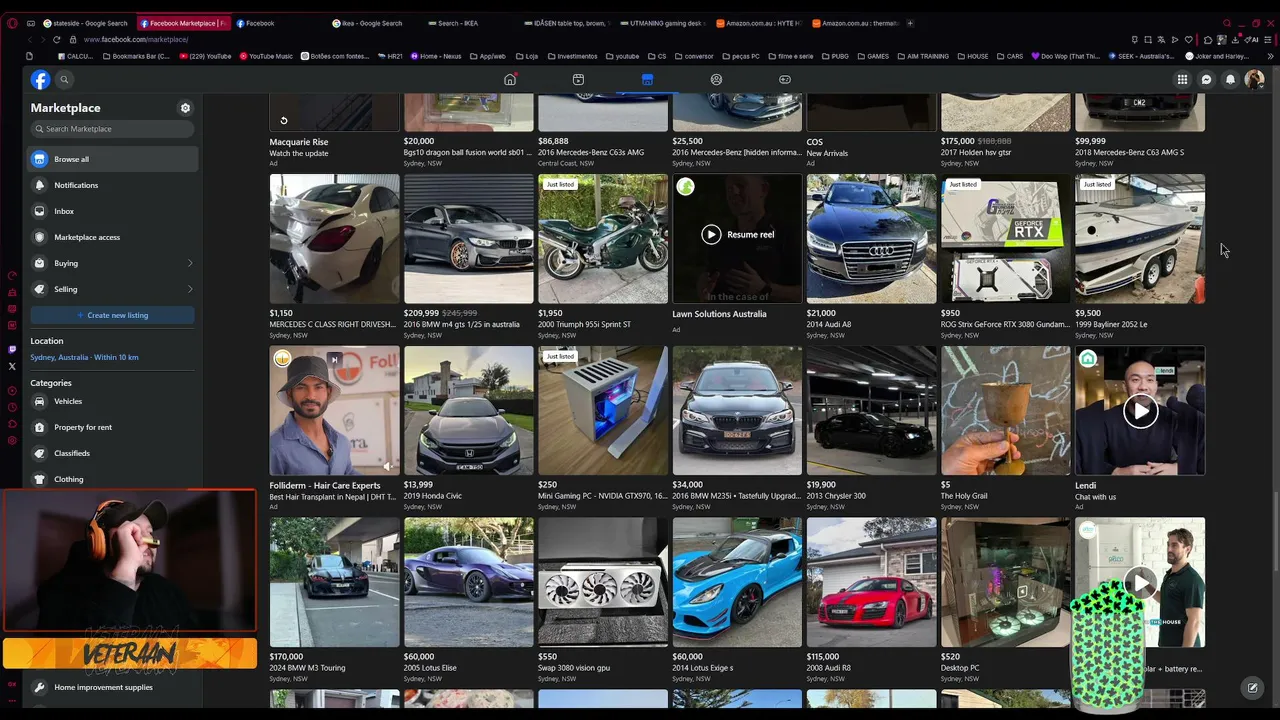Open the account profile picture menu
This screenshot has width=1280, height=720.
tap(1254, 80)
